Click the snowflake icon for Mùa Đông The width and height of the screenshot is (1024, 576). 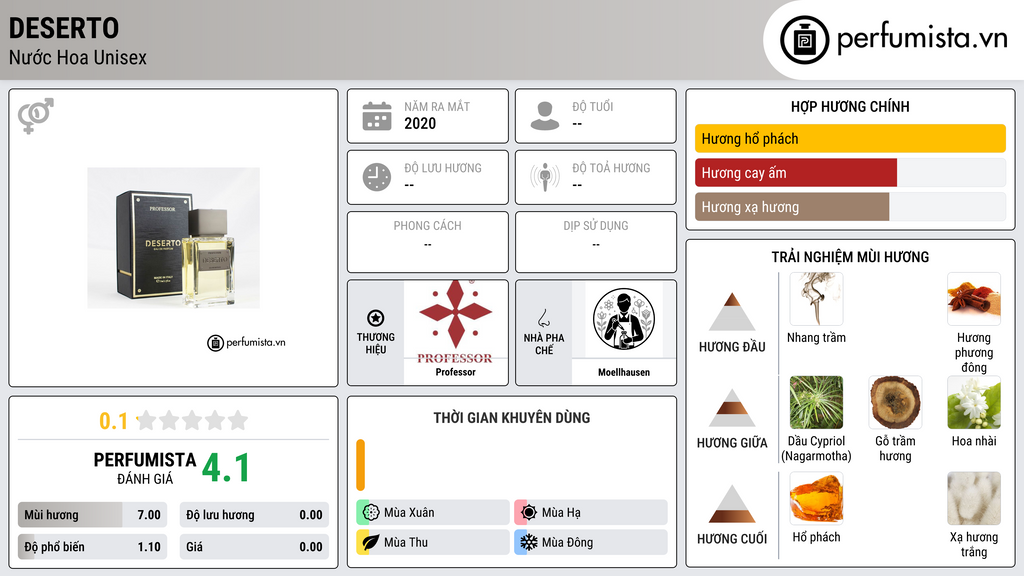coord(528,542)
